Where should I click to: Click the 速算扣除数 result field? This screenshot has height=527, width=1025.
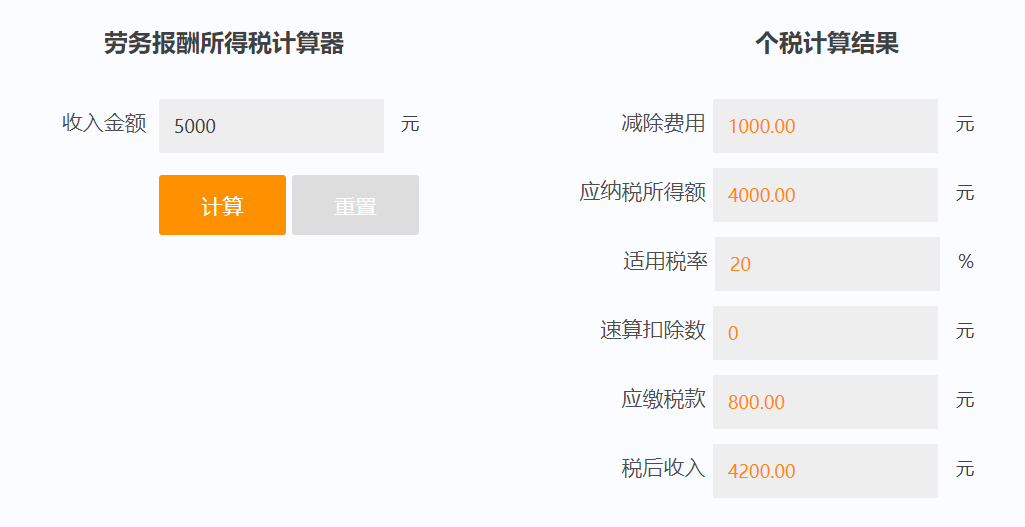[x=825, y=333]
